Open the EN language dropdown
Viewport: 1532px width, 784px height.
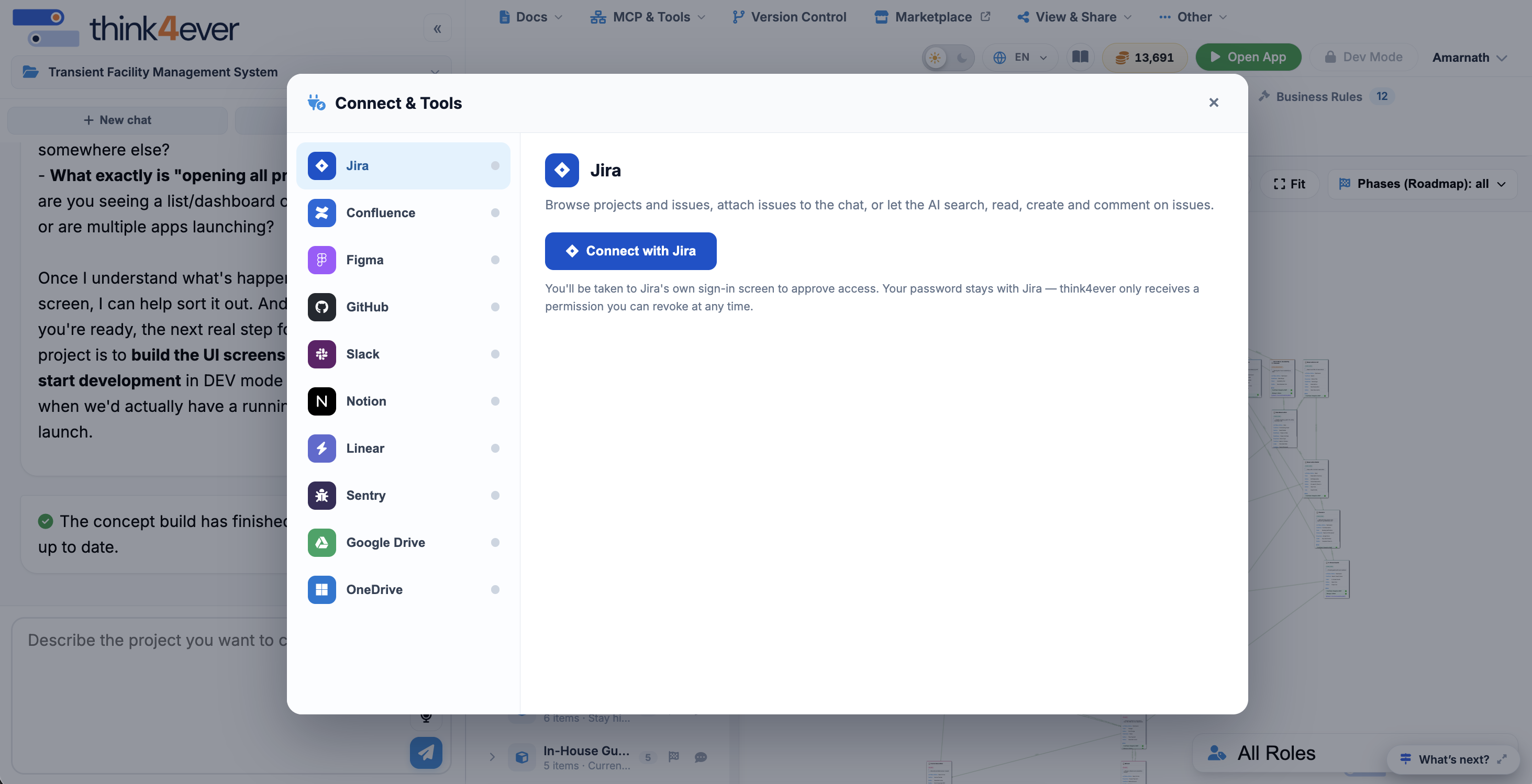(1020, 58)
